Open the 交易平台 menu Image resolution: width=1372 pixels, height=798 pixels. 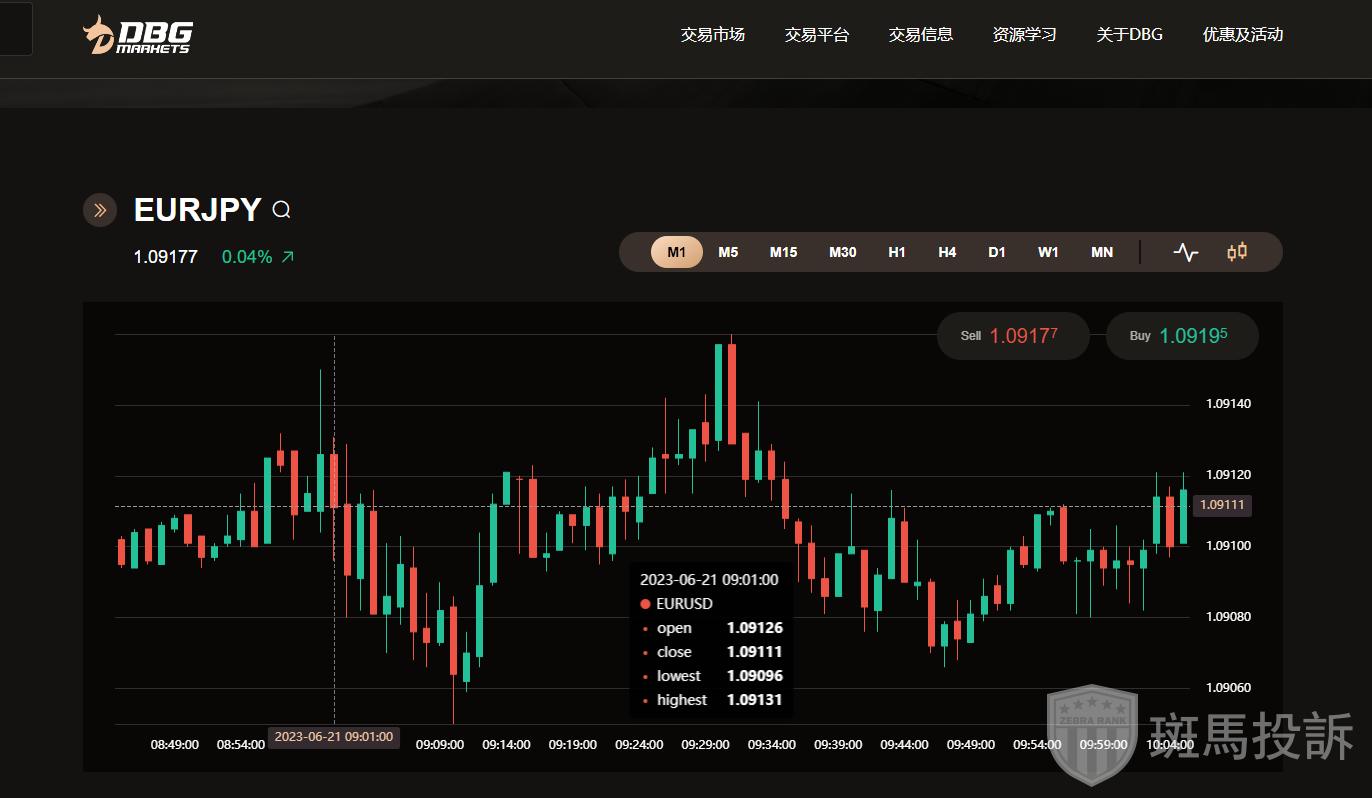pos(817,35)
